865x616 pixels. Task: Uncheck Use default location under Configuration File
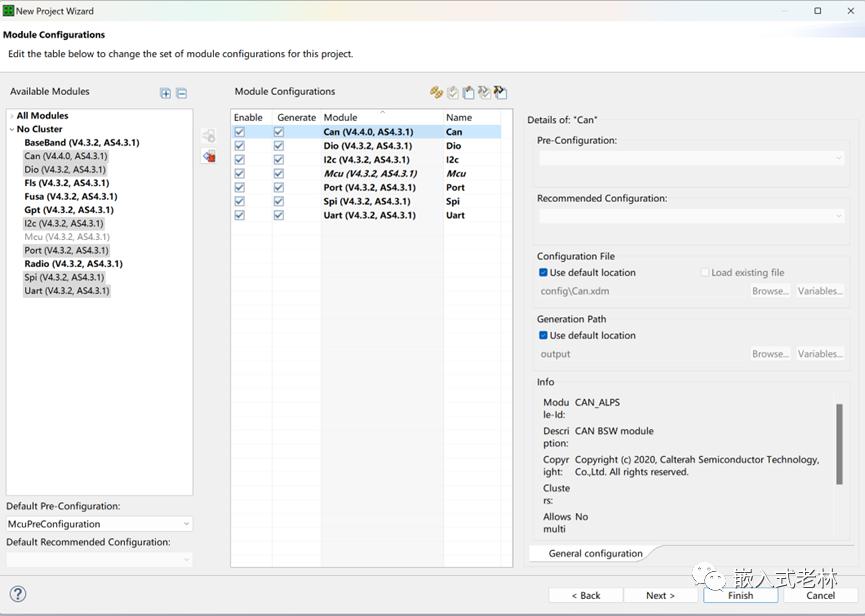pyautogui.click(x=543, y=272)
